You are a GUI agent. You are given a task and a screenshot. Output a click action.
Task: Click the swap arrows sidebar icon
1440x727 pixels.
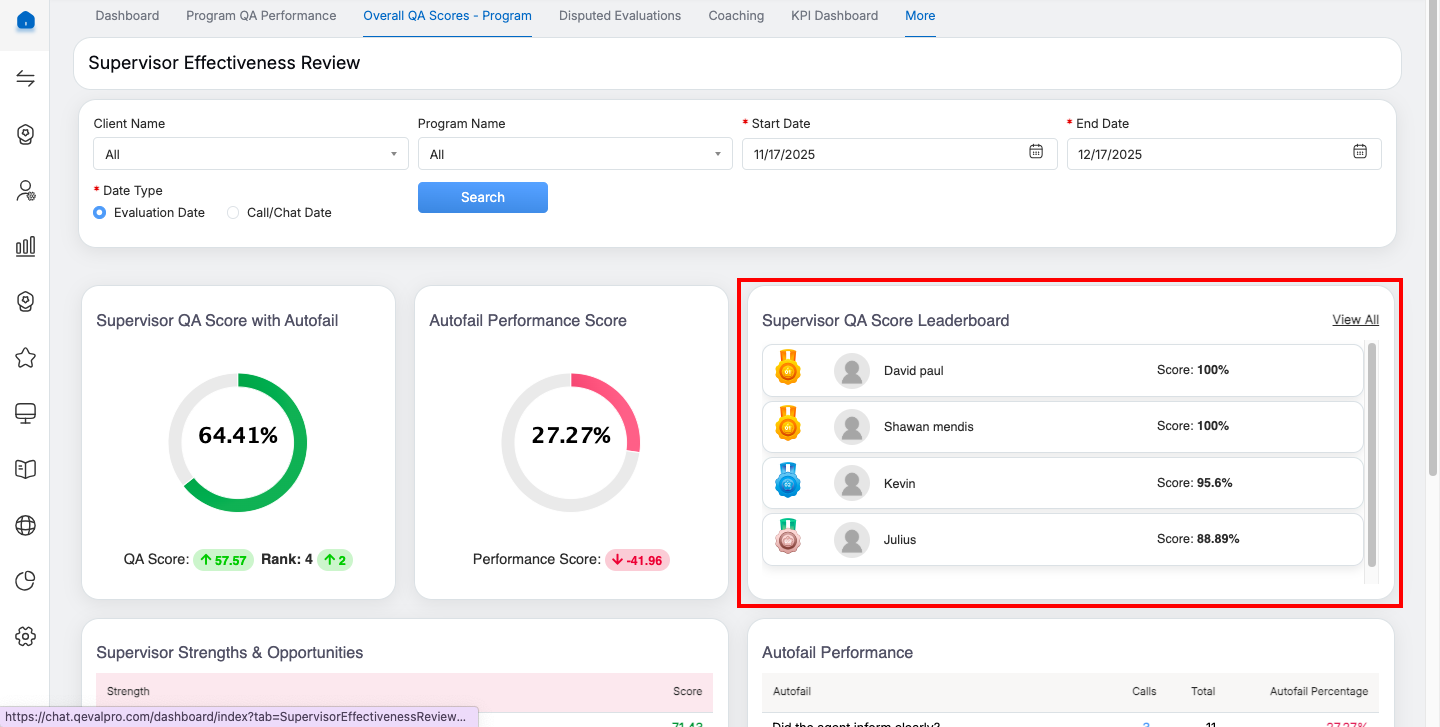26,80
